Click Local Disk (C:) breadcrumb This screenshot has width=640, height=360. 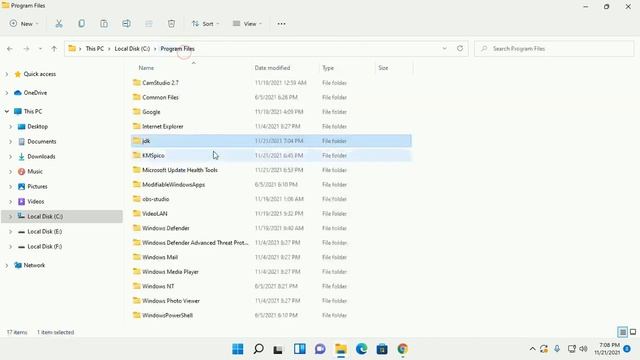132,49
